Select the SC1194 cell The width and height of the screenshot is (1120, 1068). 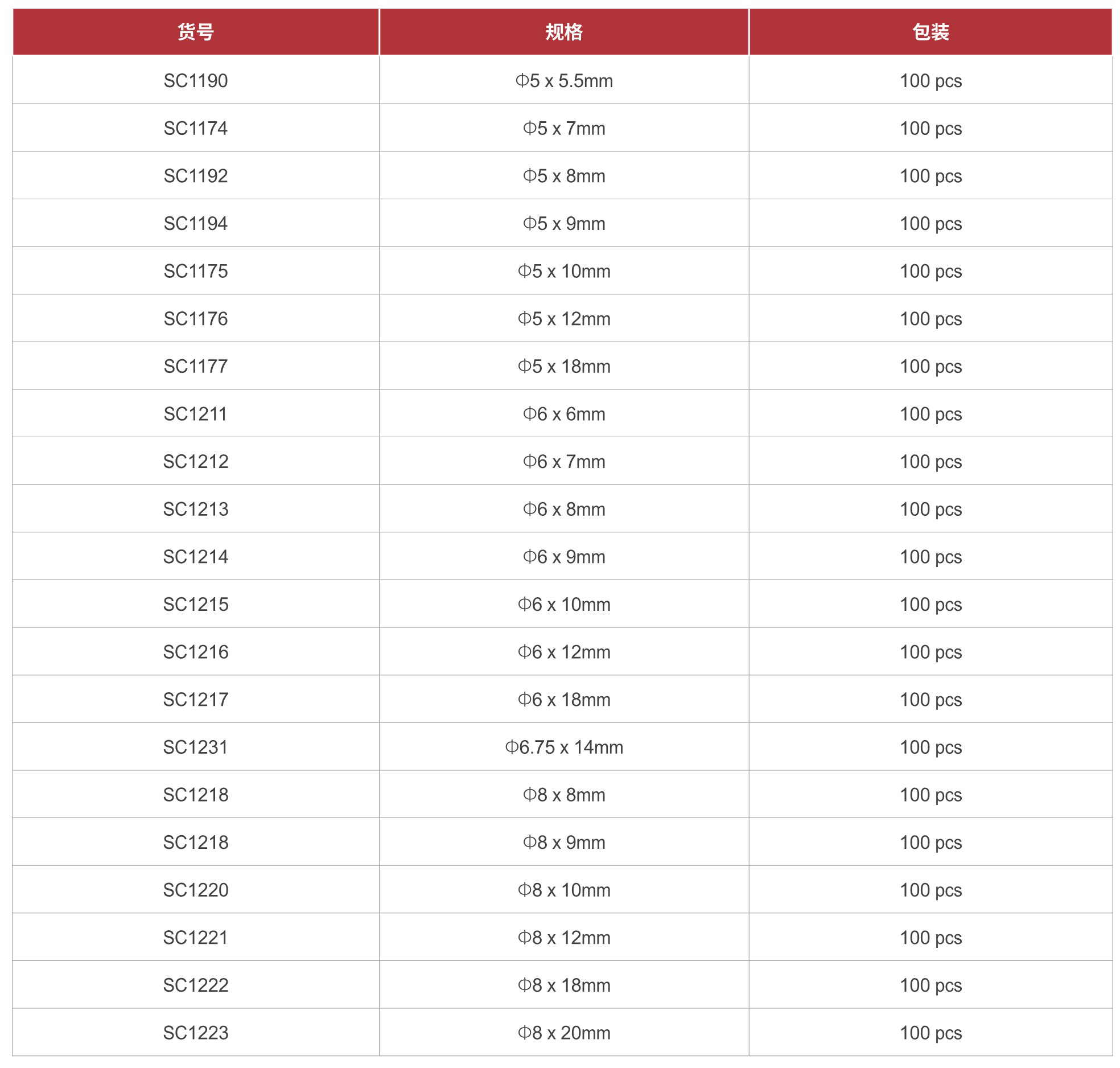pos(195,224)
